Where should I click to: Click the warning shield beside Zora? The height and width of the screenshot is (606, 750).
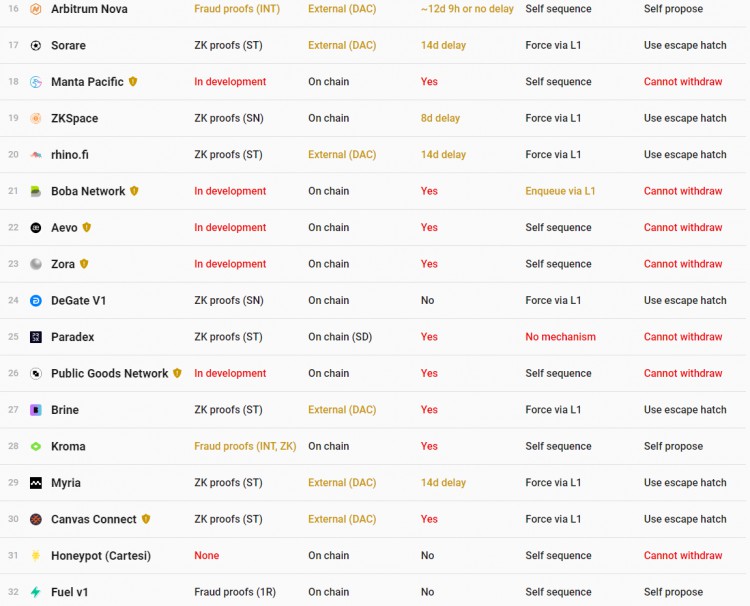coord(84,264)
